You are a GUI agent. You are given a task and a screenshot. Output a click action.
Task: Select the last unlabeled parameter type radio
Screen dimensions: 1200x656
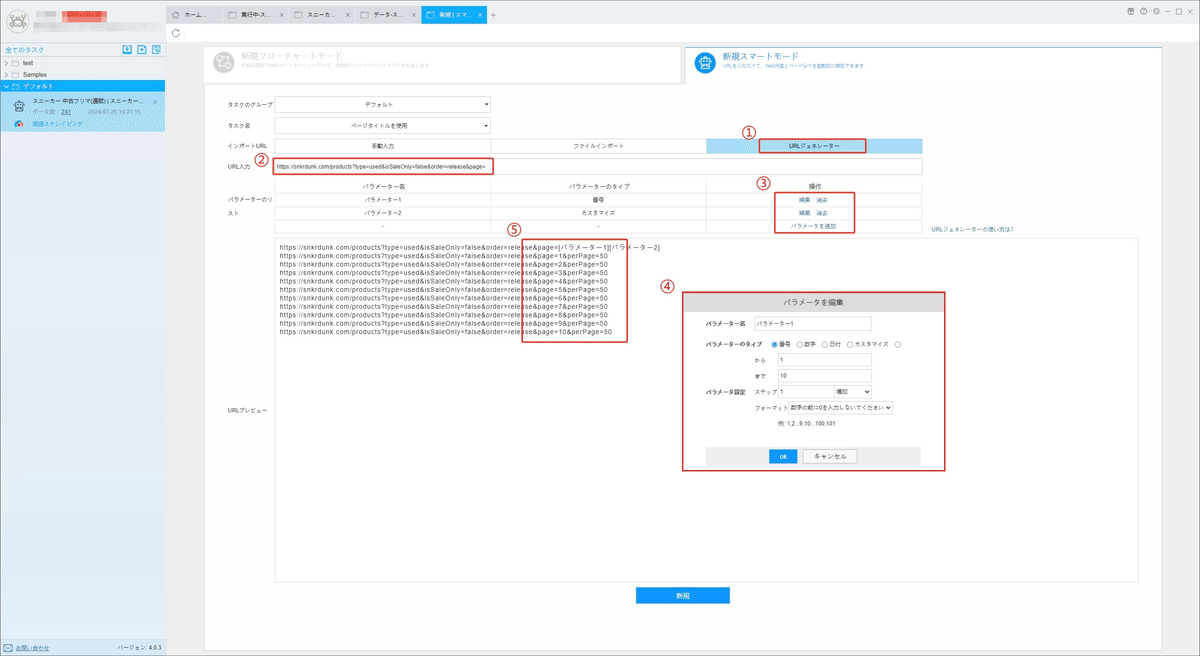pos(898,344)
